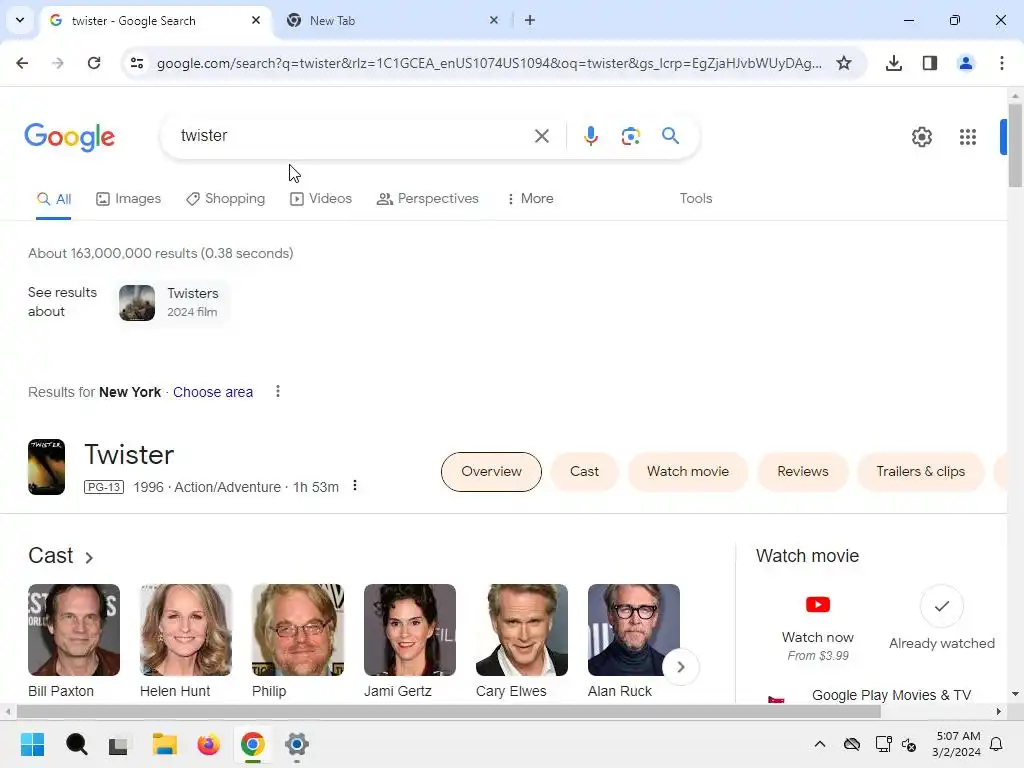Open the Google apps grid
Viewport: 1024px width, 768px height.
(968, 137)
